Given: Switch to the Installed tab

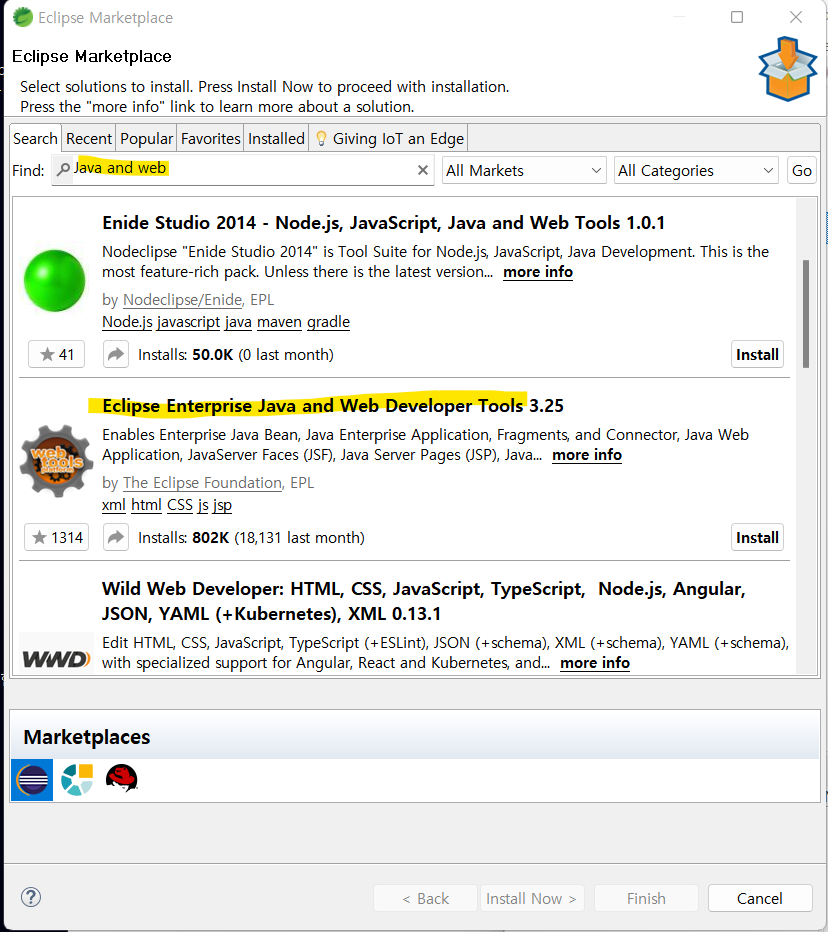Looking at the screenshot, I should (276, 138).
